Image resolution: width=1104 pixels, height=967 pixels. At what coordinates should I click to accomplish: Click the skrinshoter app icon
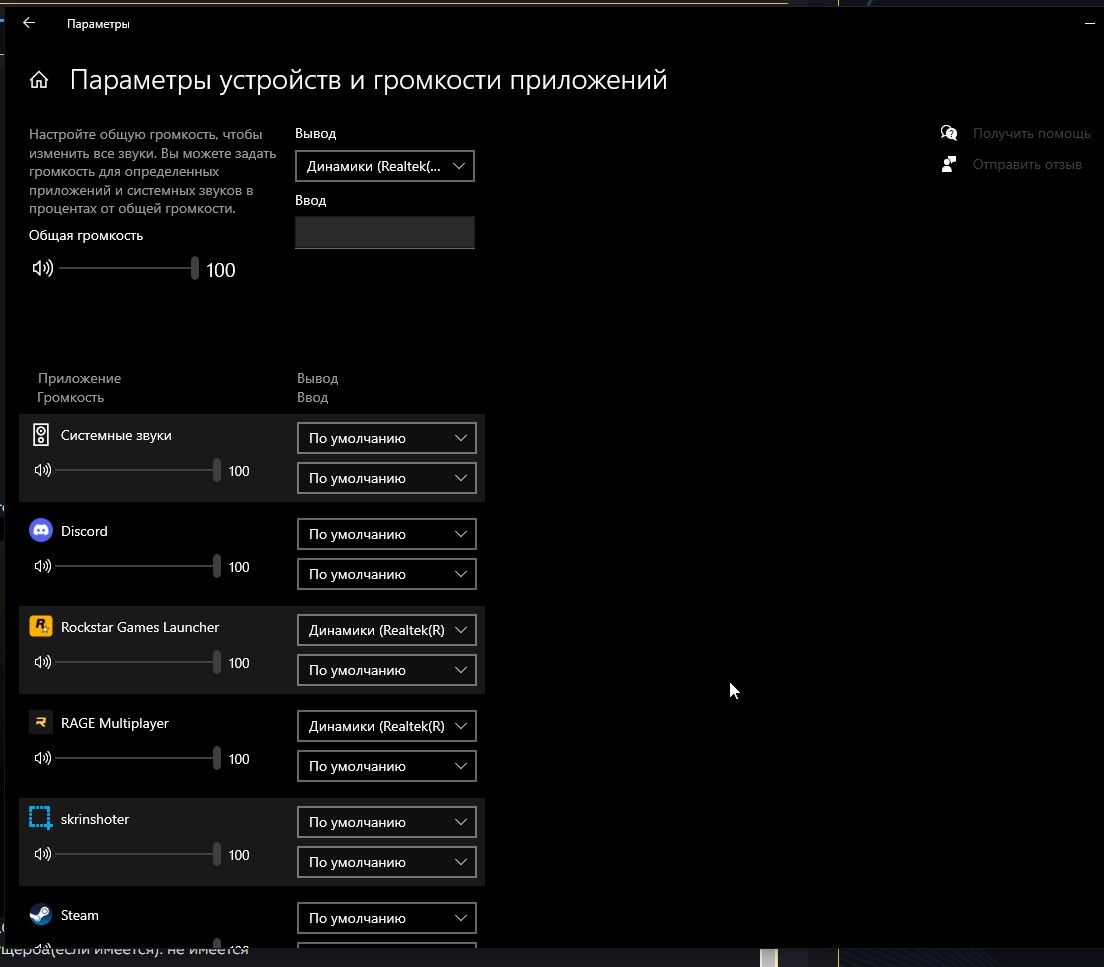pos(40,818)
